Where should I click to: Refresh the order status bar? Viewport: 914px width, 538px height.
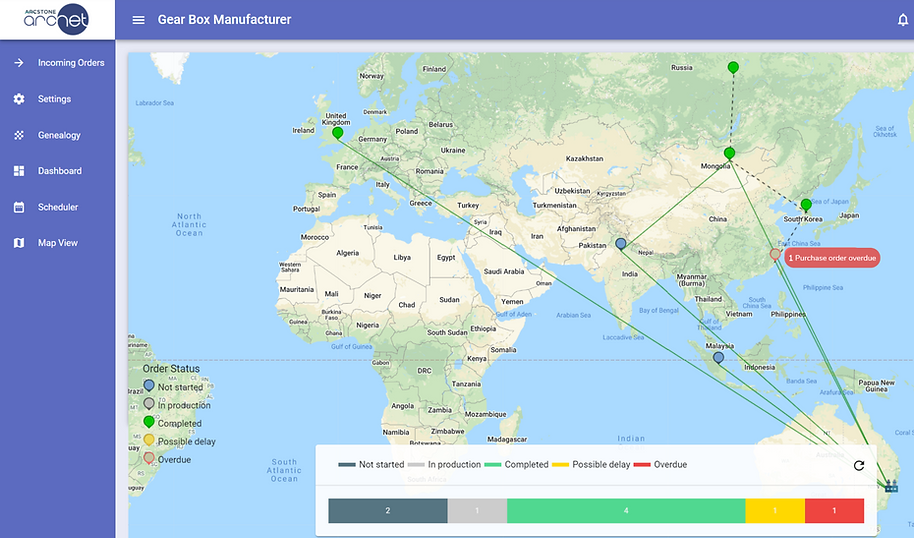[x=859, y=465]
